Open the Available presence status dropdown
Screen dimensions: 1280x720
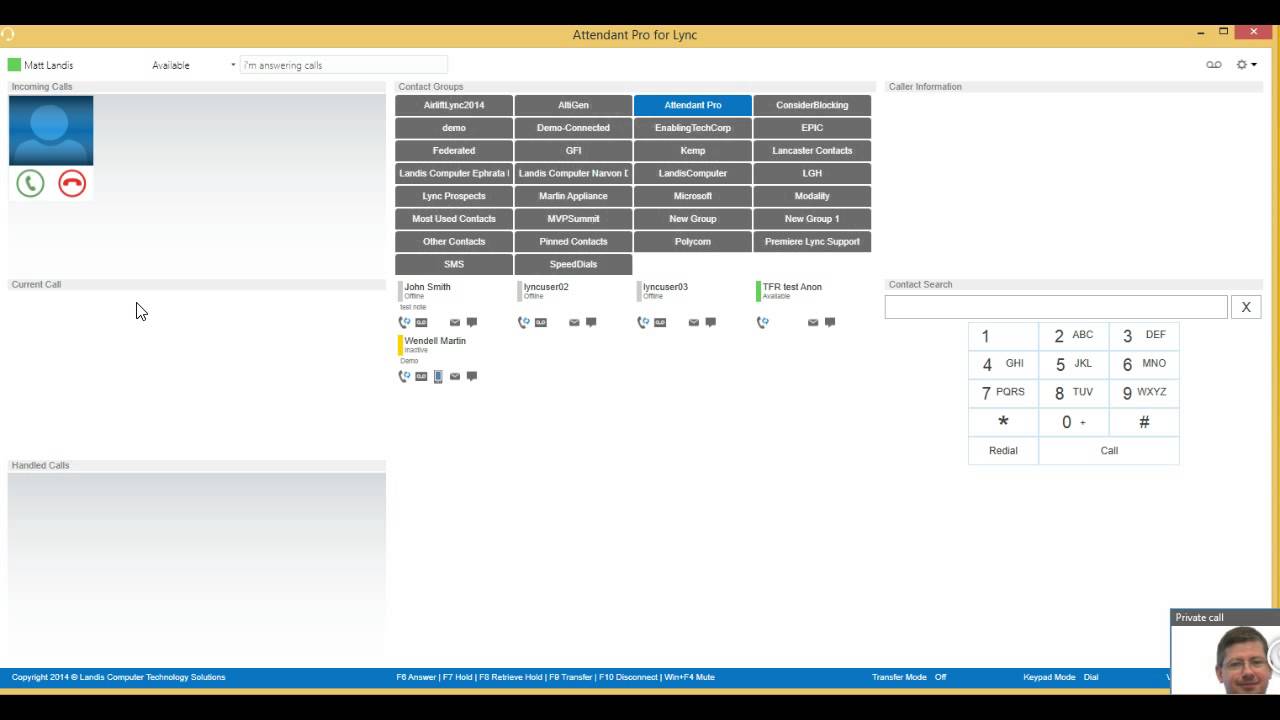click(193, 65)
